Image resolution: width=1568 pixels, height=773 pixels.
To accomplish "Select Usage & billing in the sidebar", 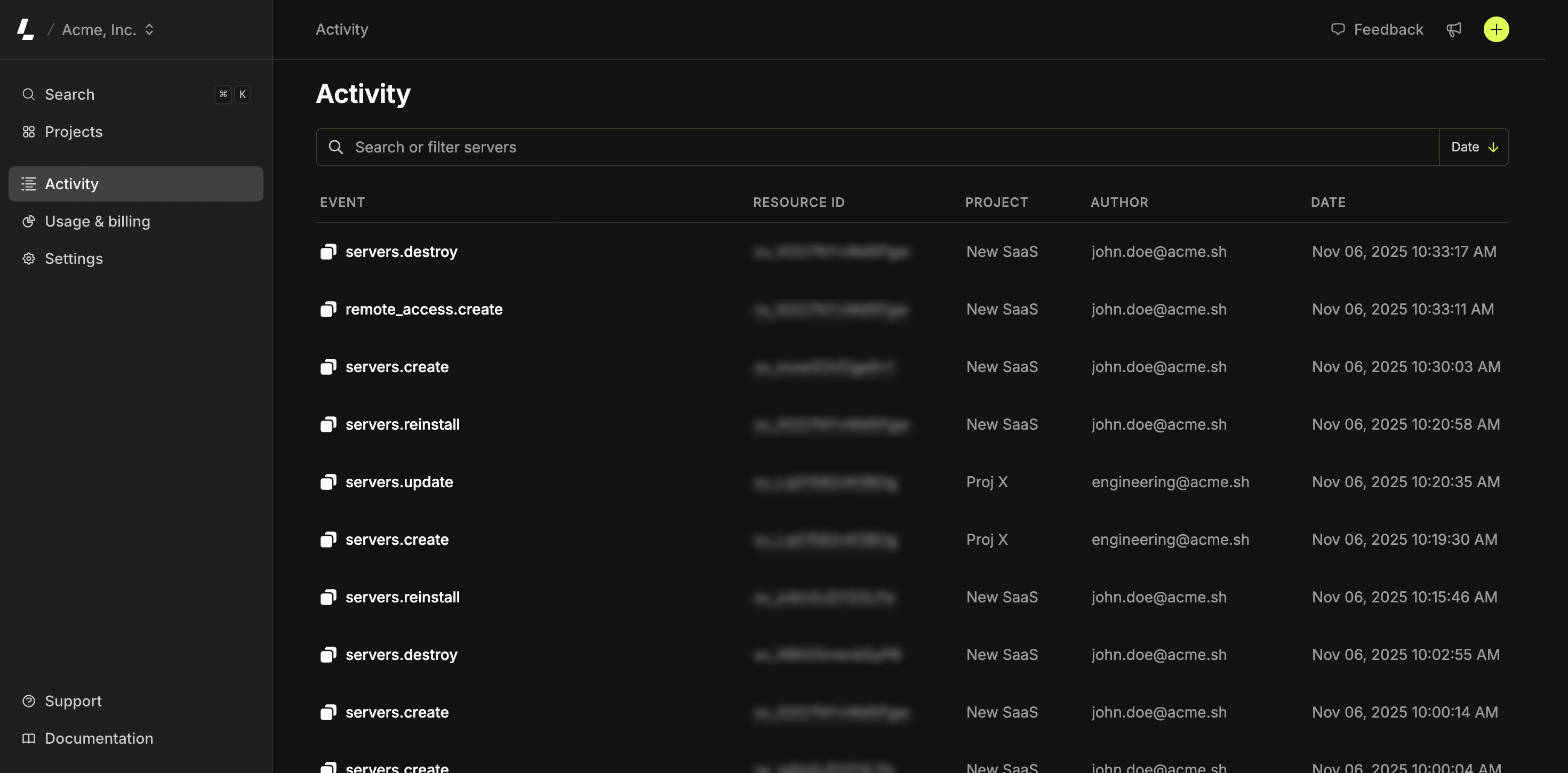I will click(98, 222).
